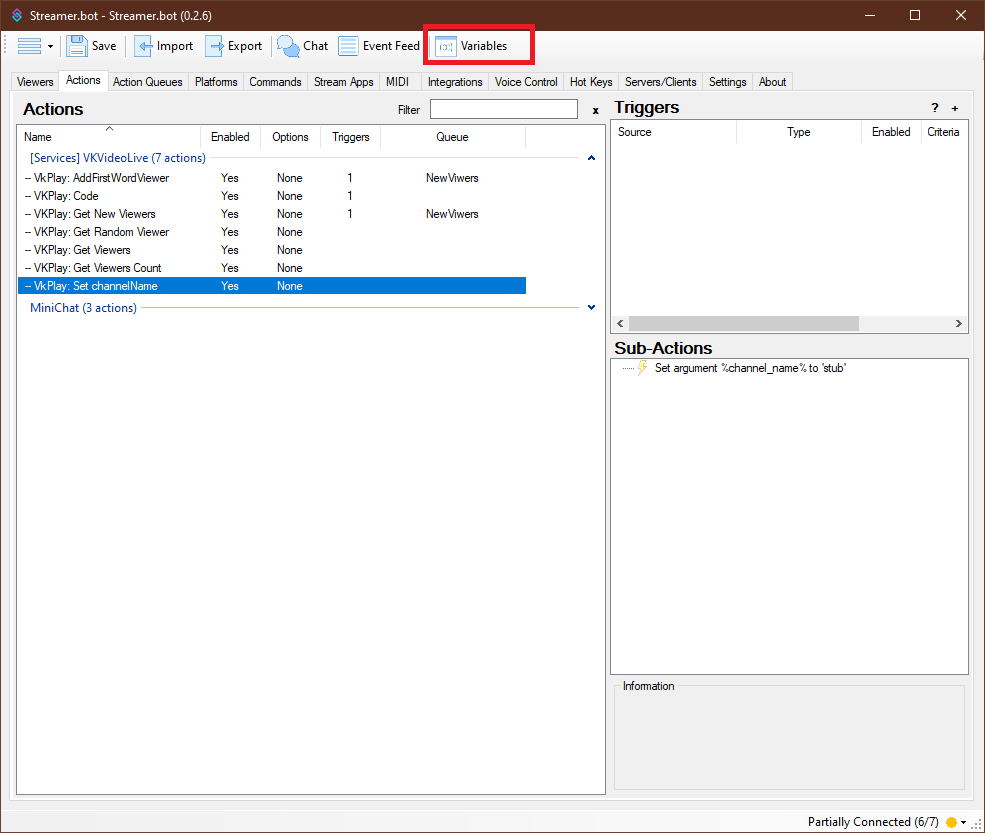This screenshot has width=985, height=833.
Task: Open the About tab
Action: coord(772,82)
